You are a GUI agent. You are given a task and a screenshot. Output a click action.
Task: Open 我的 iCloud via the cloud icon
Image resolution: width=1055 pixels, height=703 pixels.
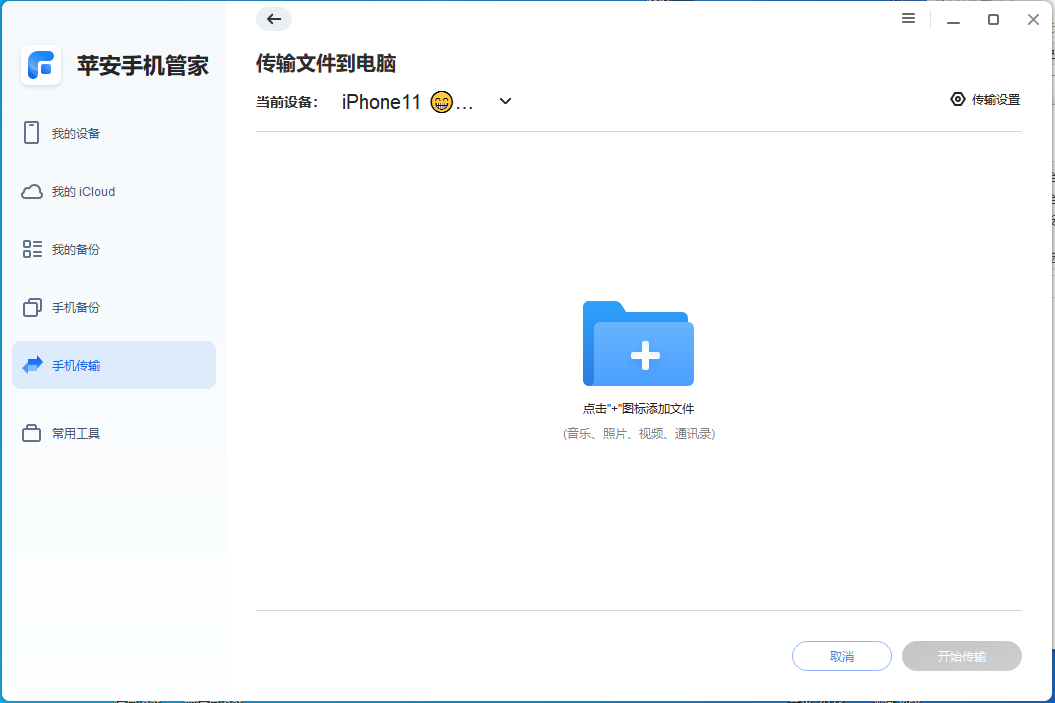point(31,190)
